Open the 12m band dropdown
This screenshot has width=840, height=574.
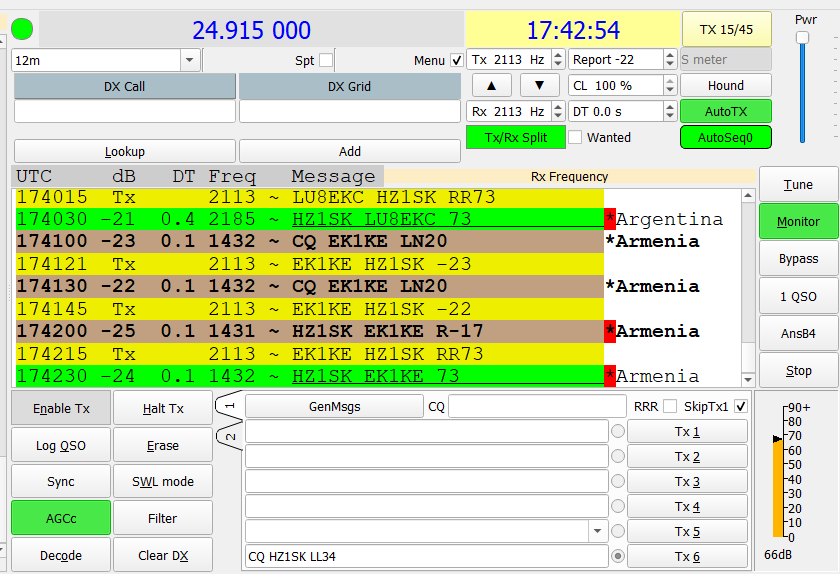pos(190,60)
